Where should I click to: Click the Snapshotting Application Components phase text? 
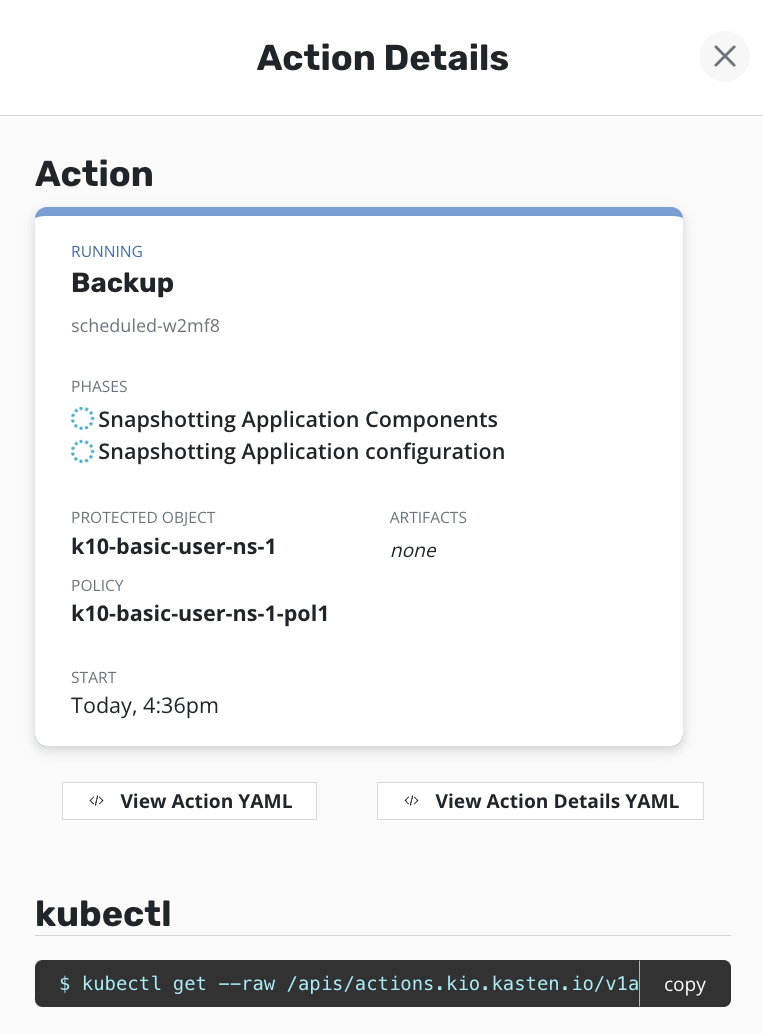(x=298, y=419)
